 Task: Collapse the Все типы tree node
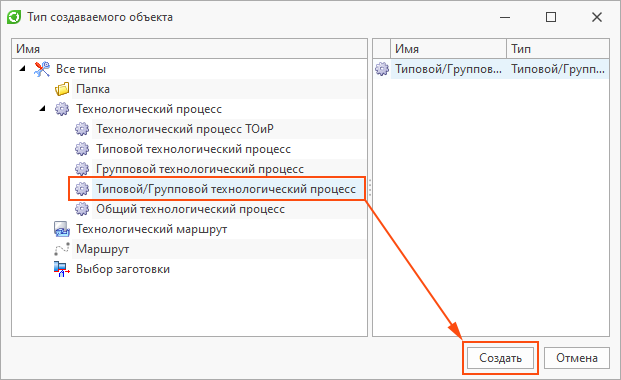(23, 69)
